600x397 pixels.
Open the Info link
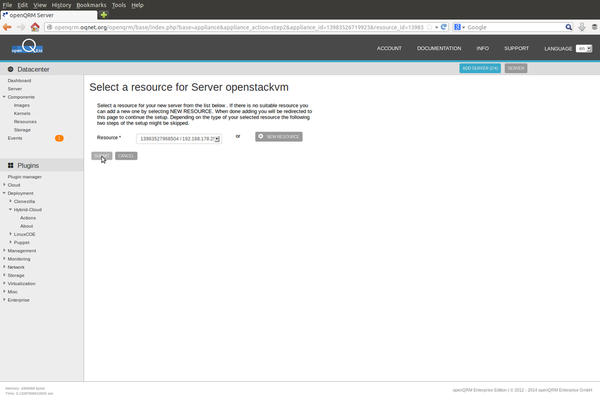483,48
